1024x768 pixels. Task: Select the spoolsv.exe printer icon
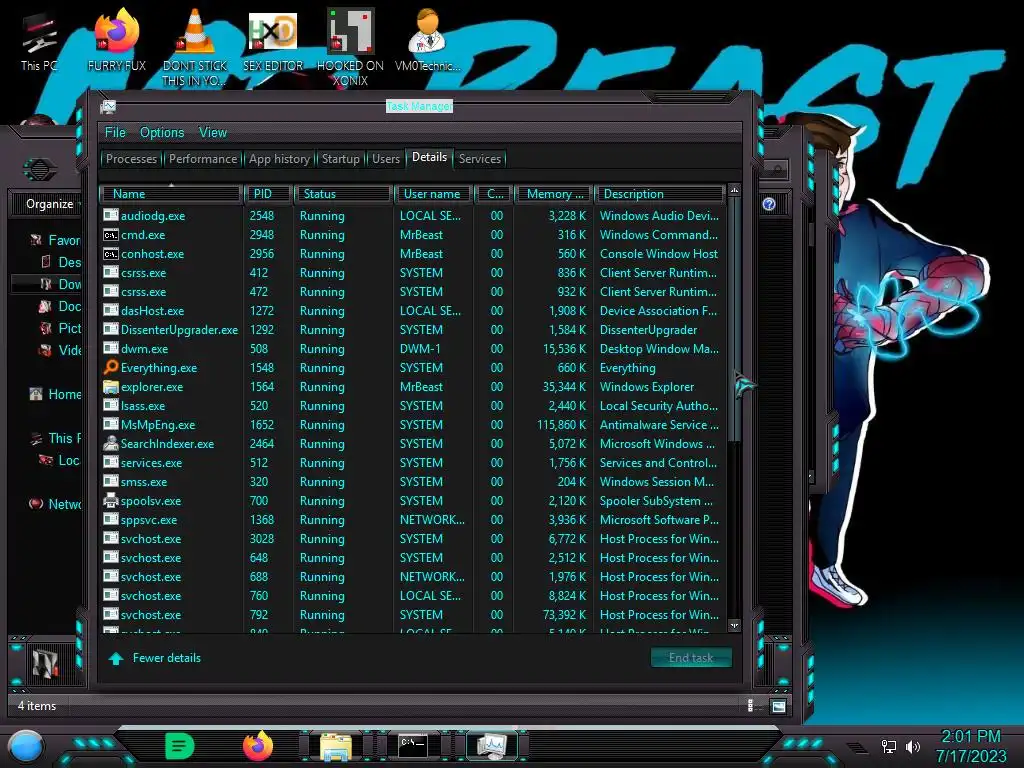(x=111, y=501)
